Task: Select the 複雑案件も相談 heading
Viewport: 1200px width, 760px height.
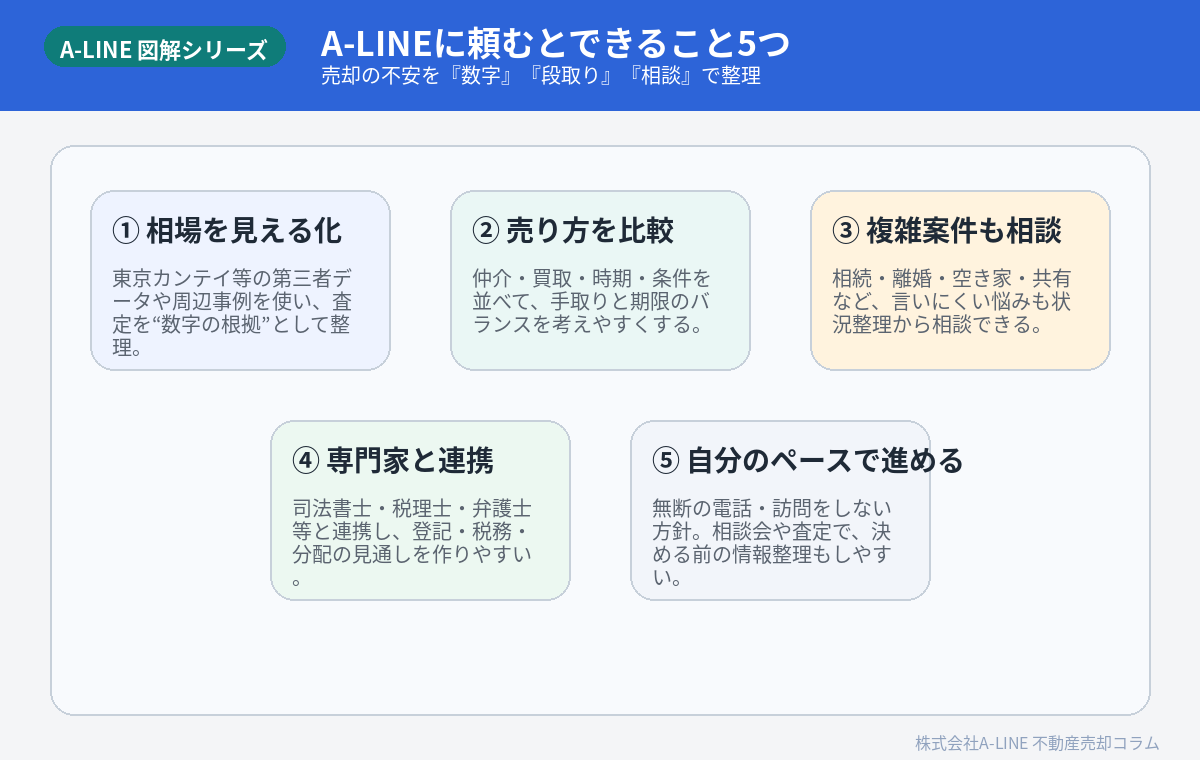Action: click(x=960, y=231)
